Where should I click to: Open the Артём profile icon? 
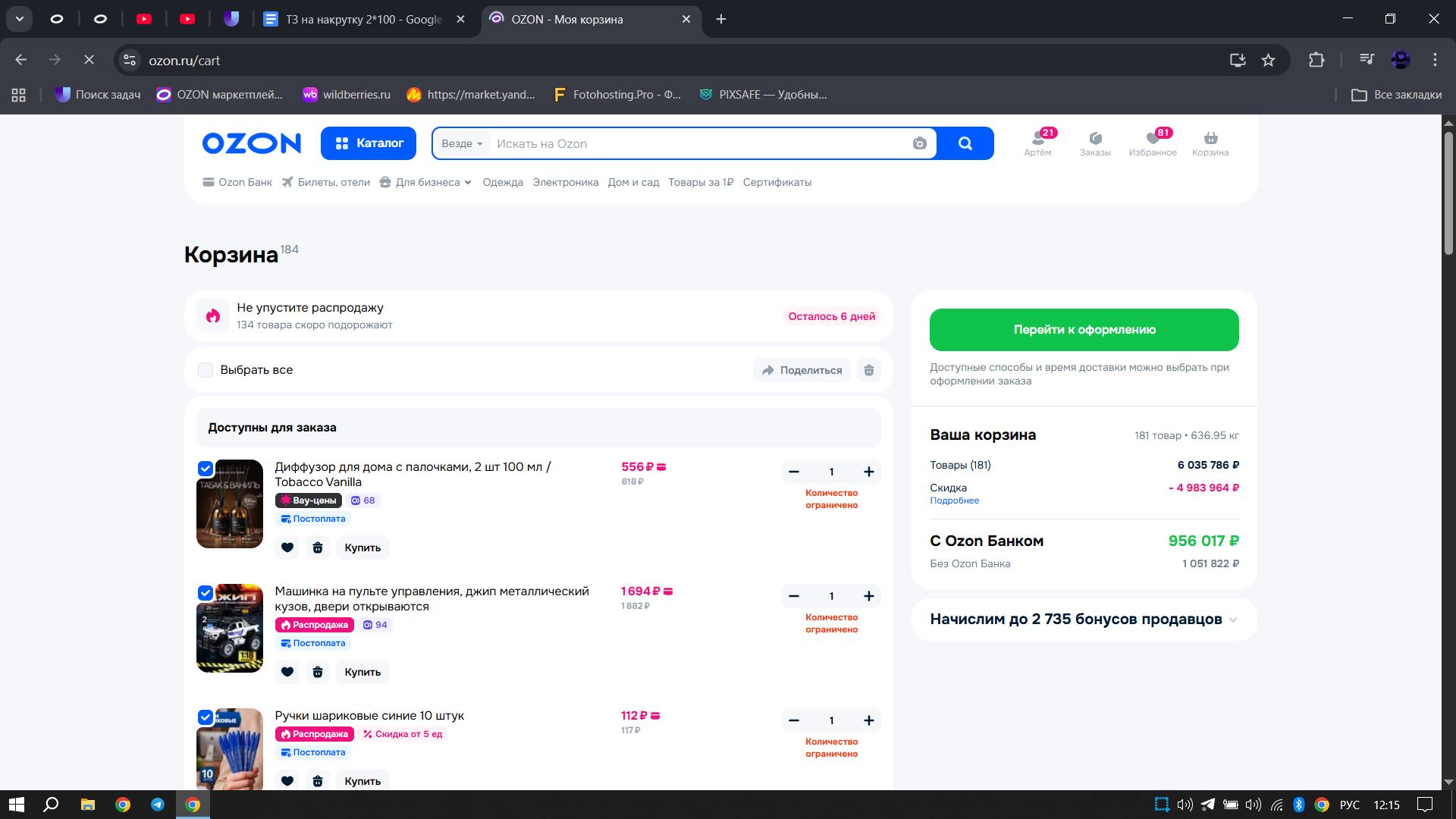coord(1037,139)
